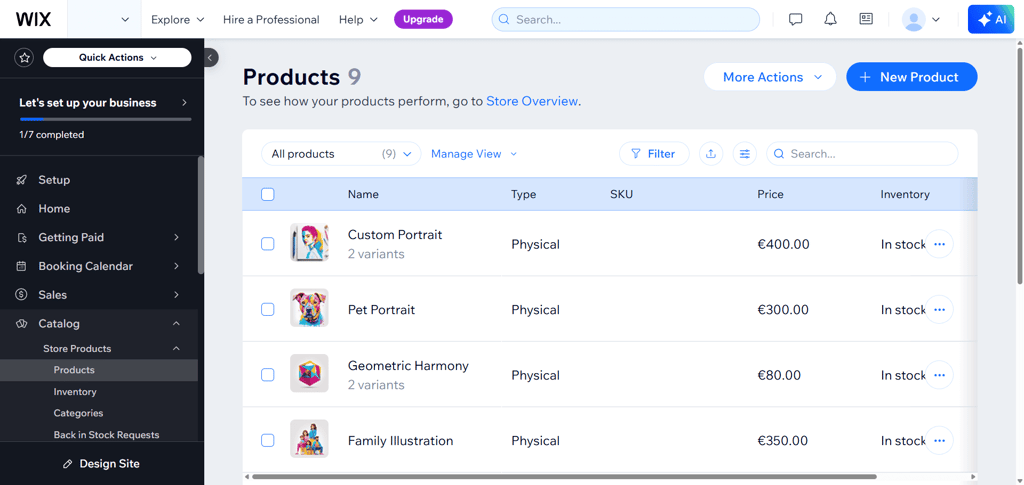
Task: Click Design Site button
Action: click(102, 464)
